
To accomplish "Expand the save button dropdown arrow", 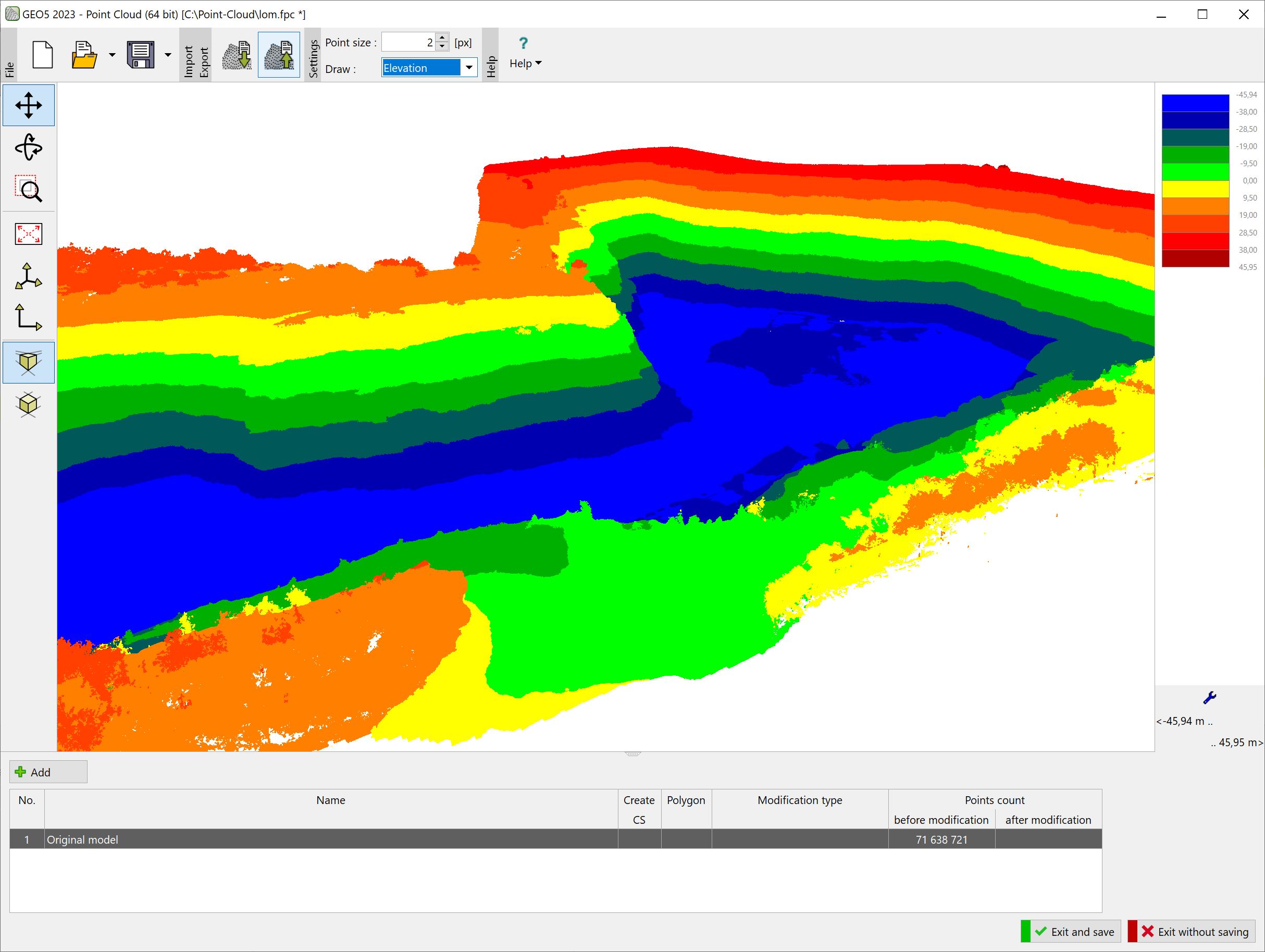I will click(167, 54).
